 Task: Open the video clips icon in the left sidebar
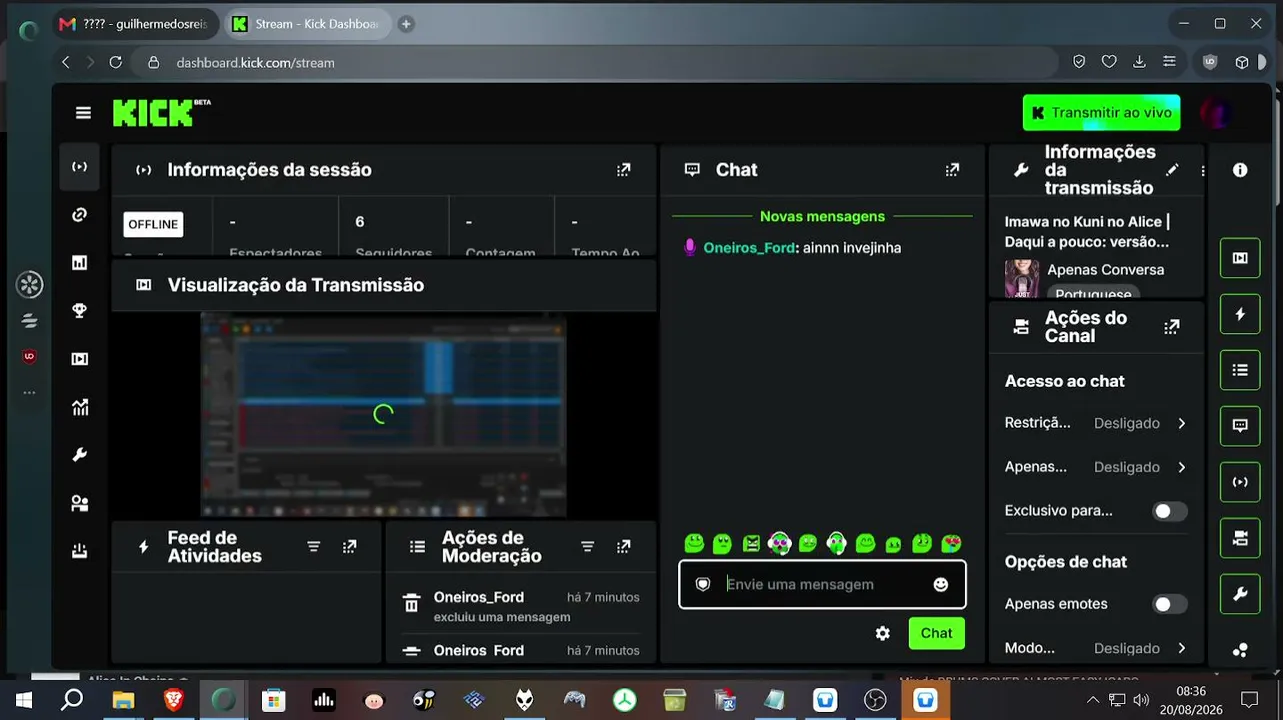coord(80,359)
